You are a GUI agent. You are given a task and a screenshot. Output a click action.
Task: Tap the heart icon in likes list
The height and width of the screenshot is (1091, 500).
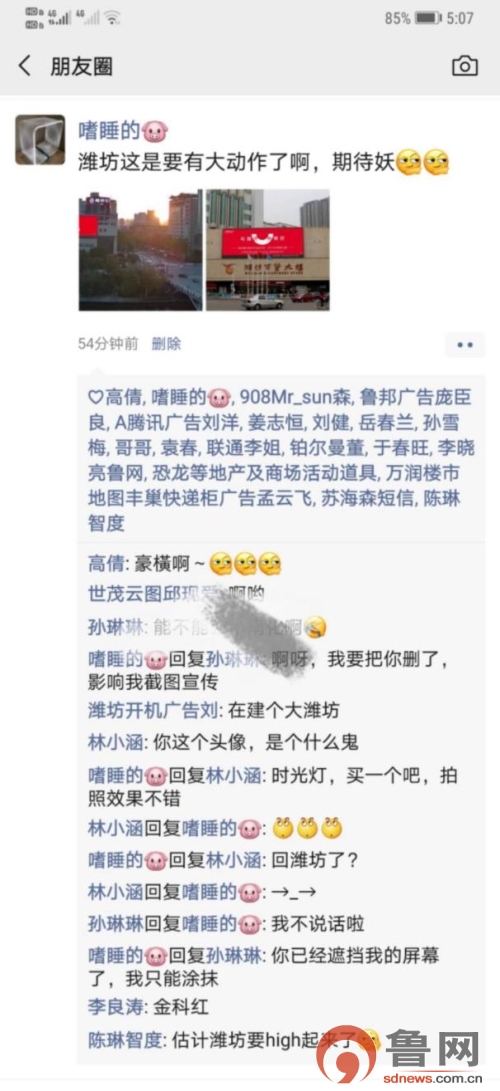tap(96, 398)
